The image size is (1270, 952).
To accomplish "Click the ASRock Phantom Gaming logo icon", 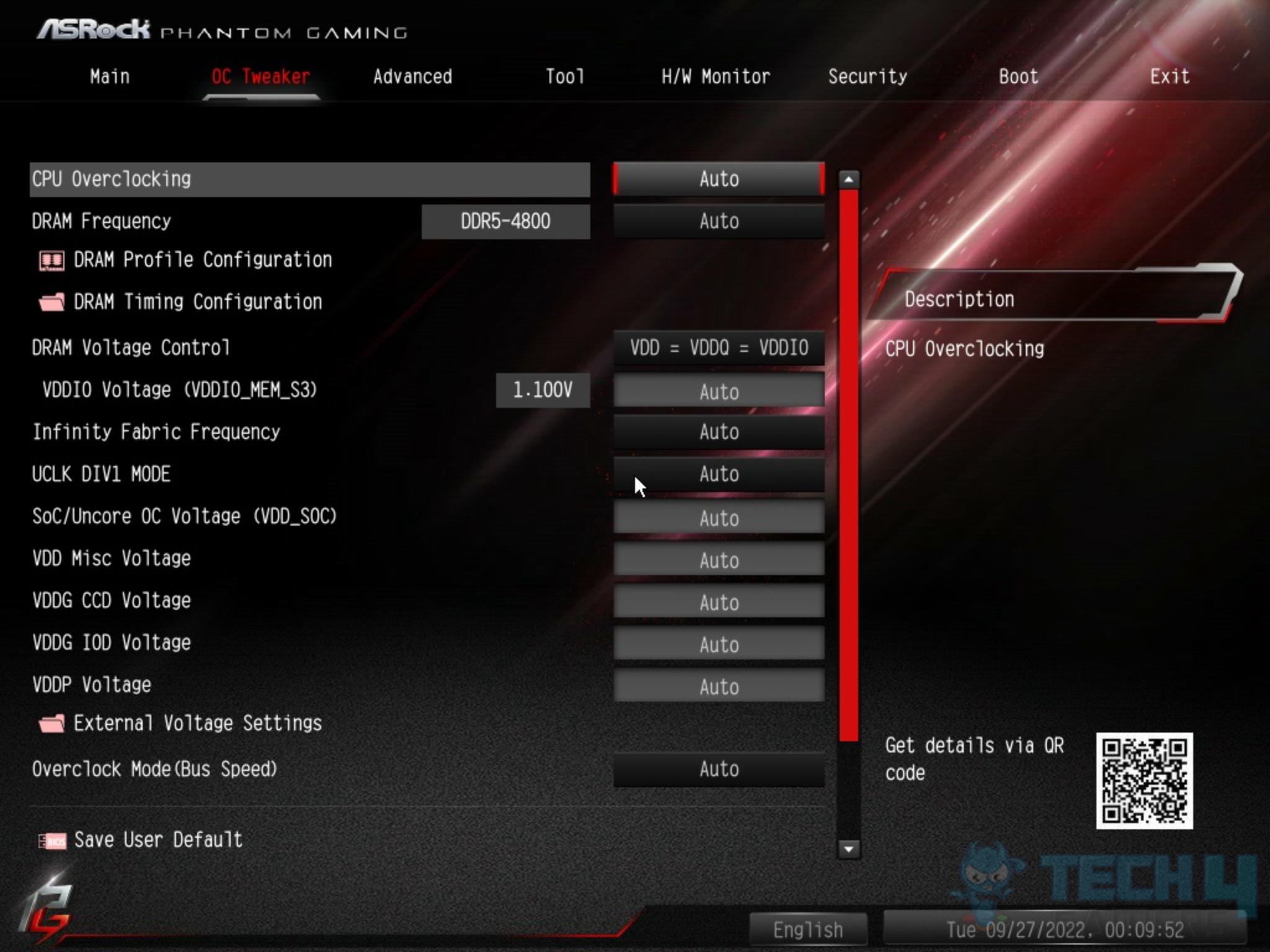I will [x=54, y=911].
